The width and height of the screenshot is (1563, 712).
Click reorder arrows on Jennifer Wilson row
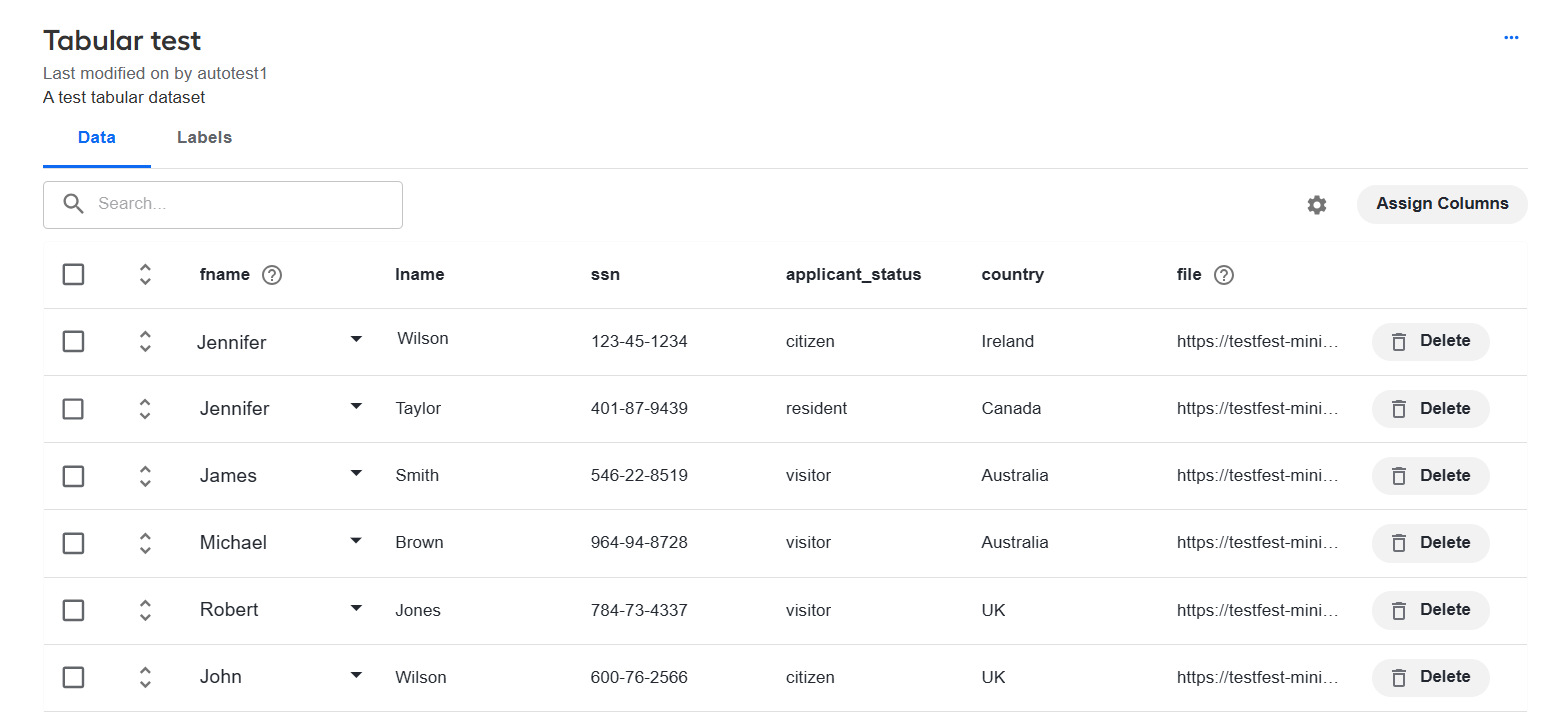point(145,342)
